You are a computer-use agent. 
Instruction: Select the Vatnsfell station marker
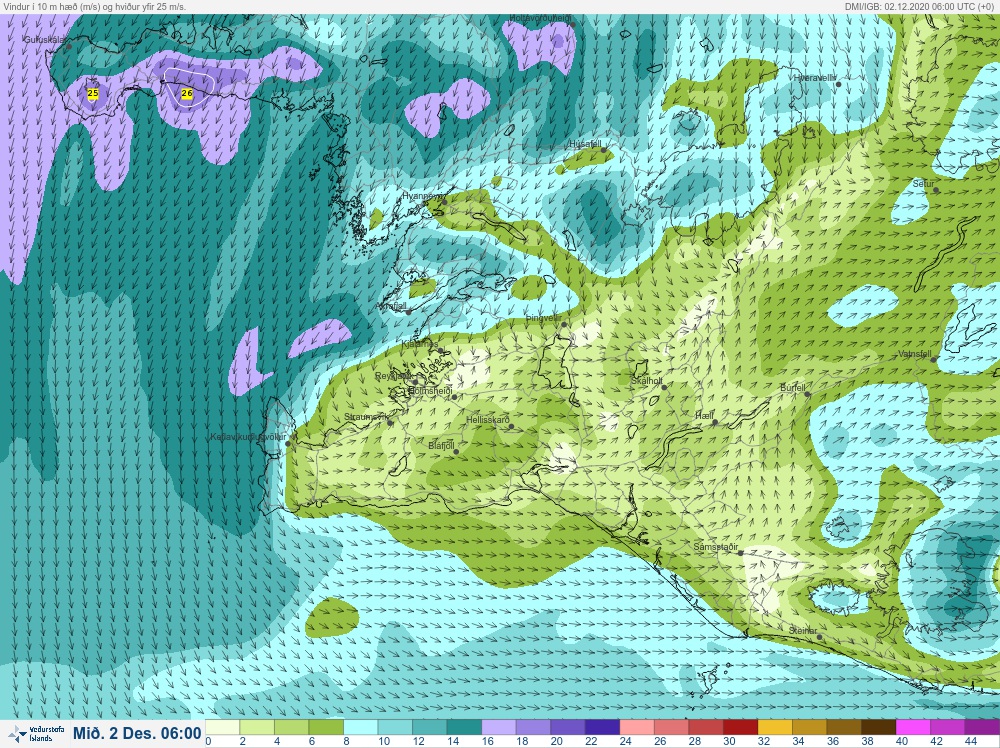[934, 359]
